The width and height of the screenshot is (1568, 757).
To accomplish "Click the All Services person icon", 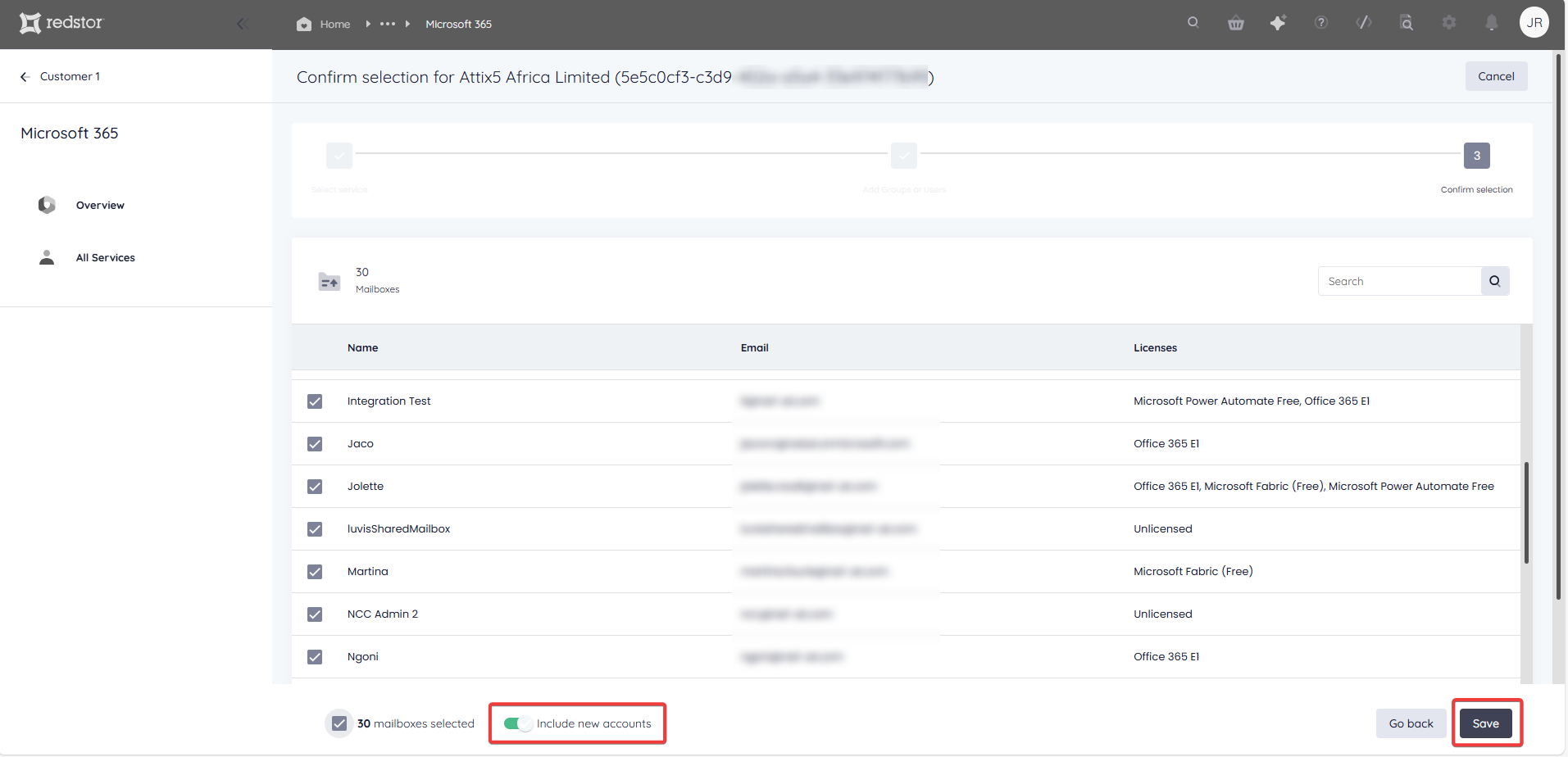I will click(x=47, y=257).
